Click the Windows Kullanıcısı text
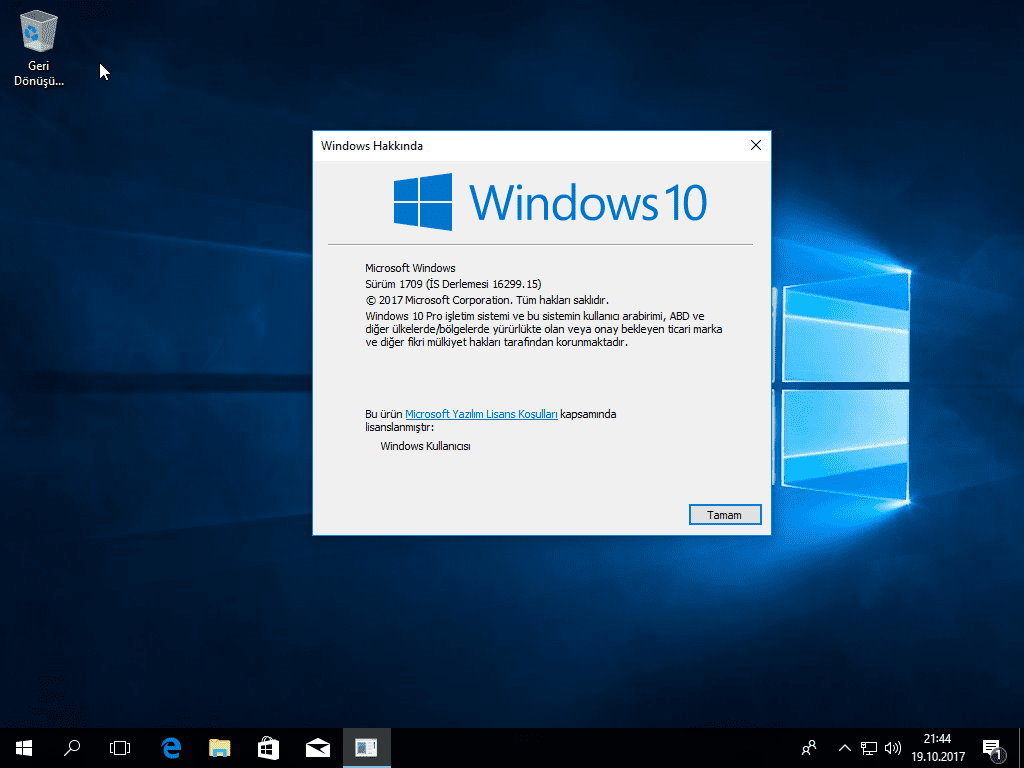 click(x=425, y=446)
